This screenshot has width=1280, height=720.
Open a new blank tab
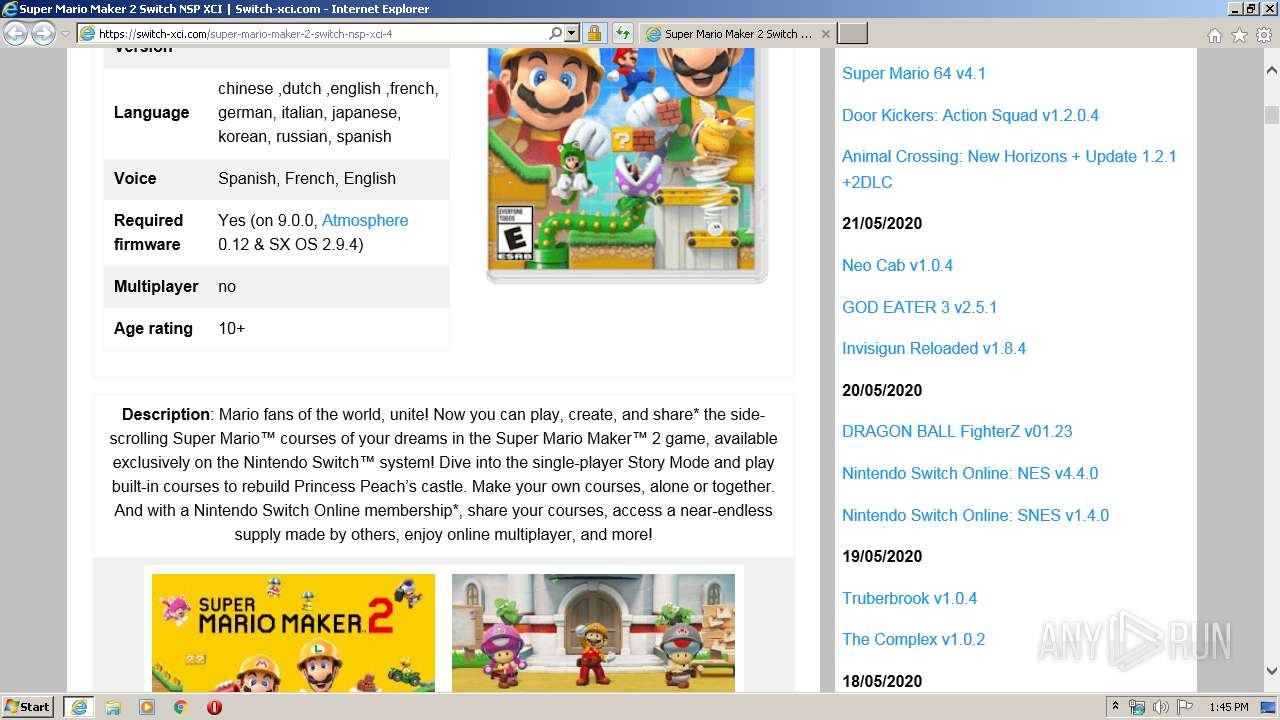[x=852, y=34]
